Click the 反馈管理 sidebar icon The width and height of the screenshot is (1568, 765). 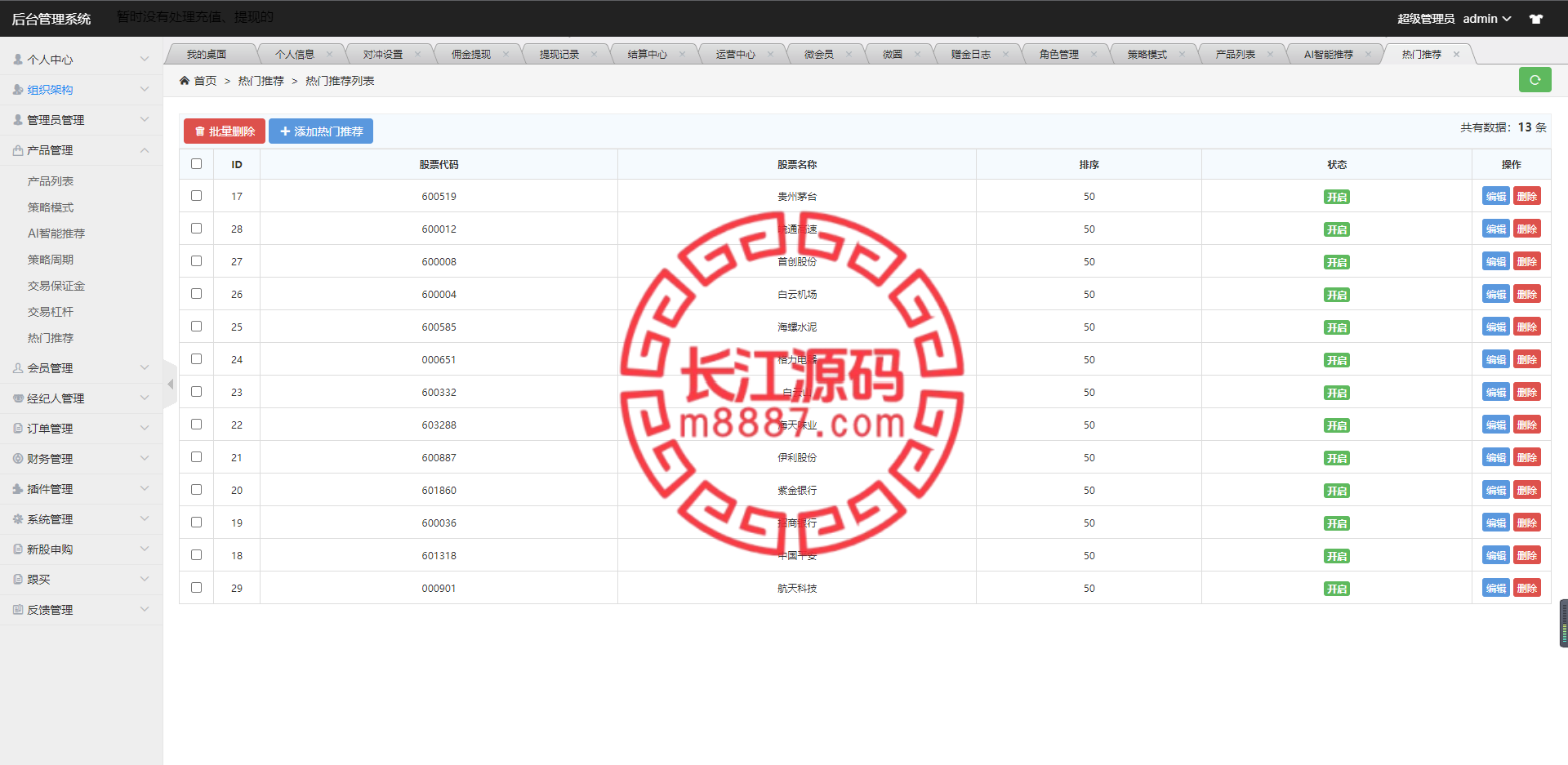18,610
